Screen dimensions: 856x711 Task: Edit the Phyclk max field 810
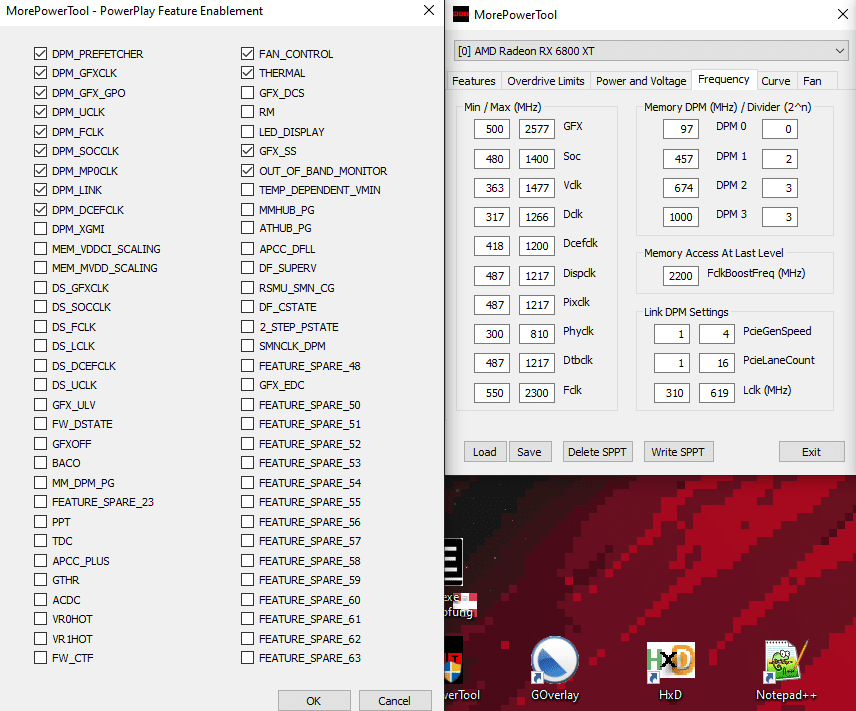tap(537, 334)
